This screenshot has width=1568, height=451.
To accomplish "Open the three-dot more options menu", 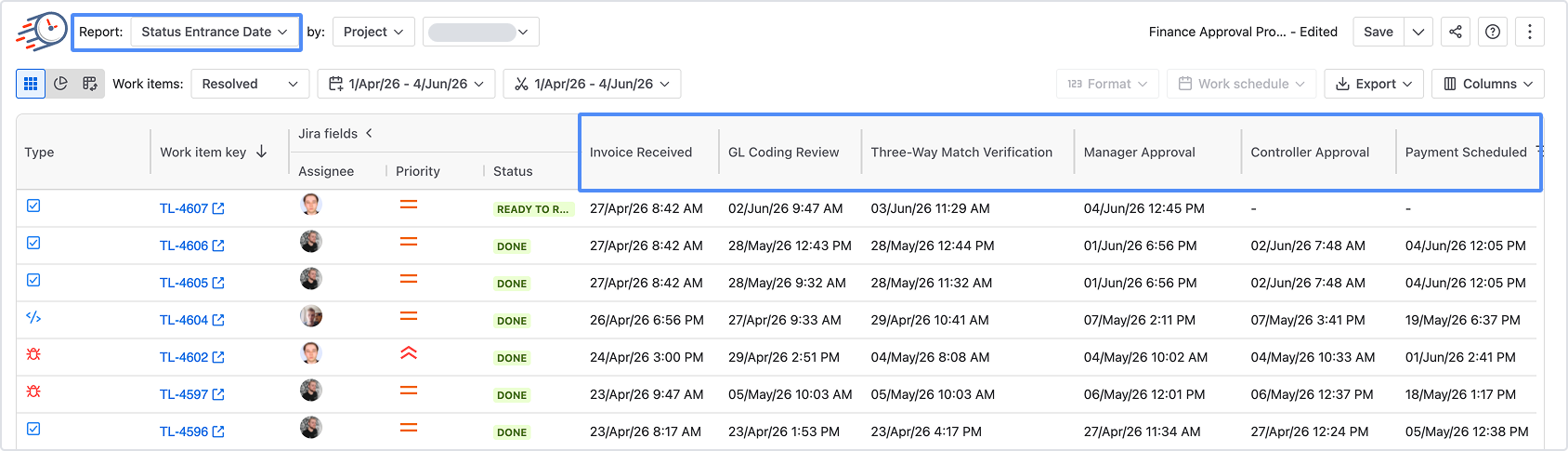I will click(1530, 32).
